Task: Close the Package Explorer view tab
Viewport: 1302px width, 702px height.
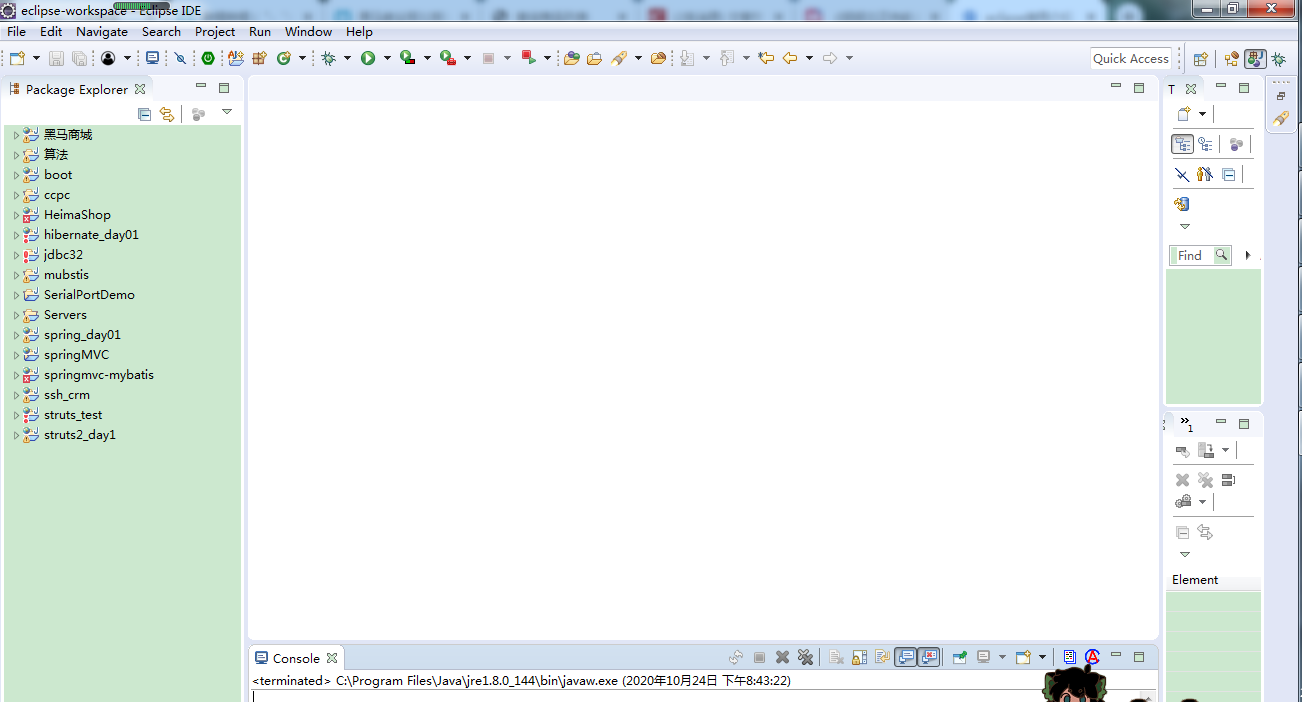Action: pyautogui.click(x=140, y=89)
